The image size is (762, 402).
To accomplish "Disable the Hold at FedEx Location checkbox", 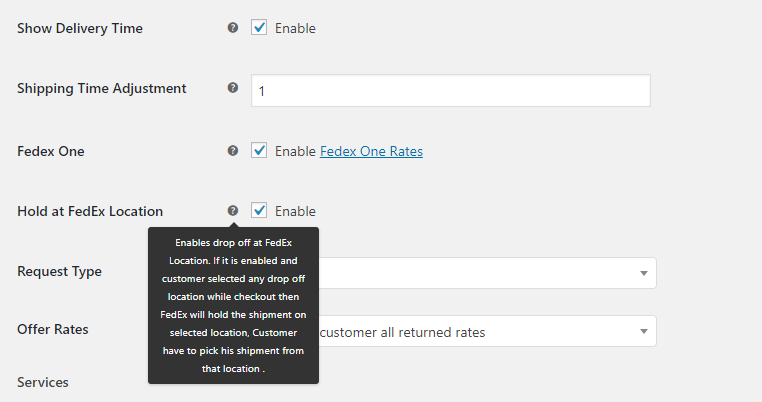I will [x=259, y=211].
